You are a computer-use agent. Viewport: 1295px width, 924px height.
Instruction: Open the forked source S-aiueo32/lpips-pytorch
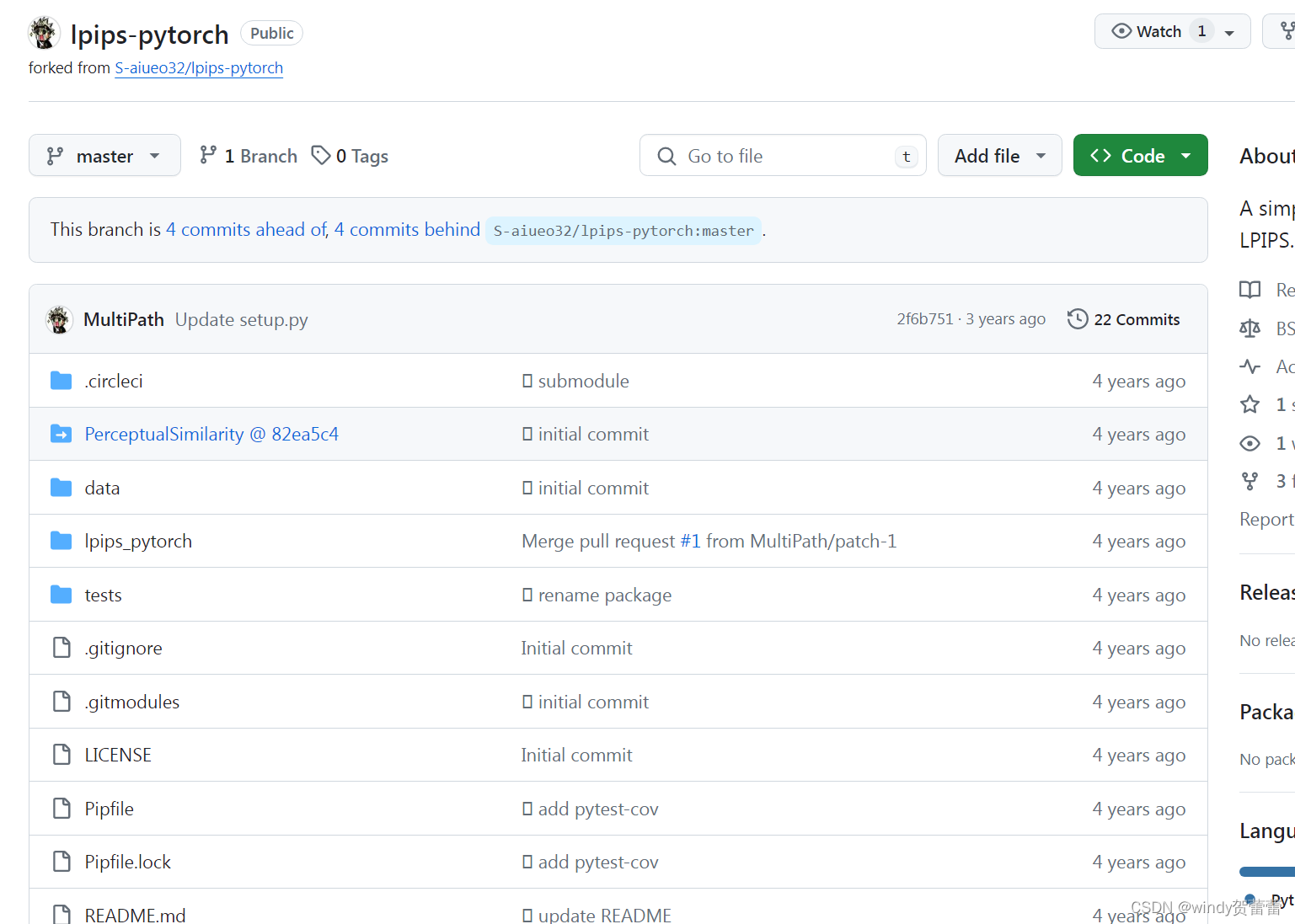point(199,67)
